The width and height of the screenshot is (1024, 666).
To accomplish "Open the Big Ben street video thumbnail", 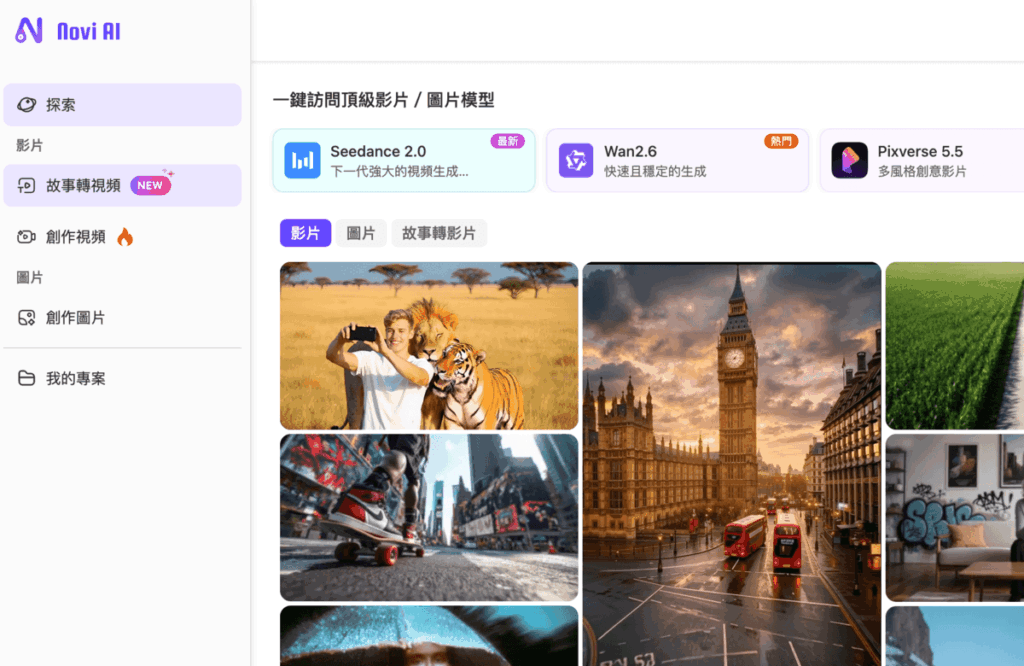I will [x=732, y=449].
